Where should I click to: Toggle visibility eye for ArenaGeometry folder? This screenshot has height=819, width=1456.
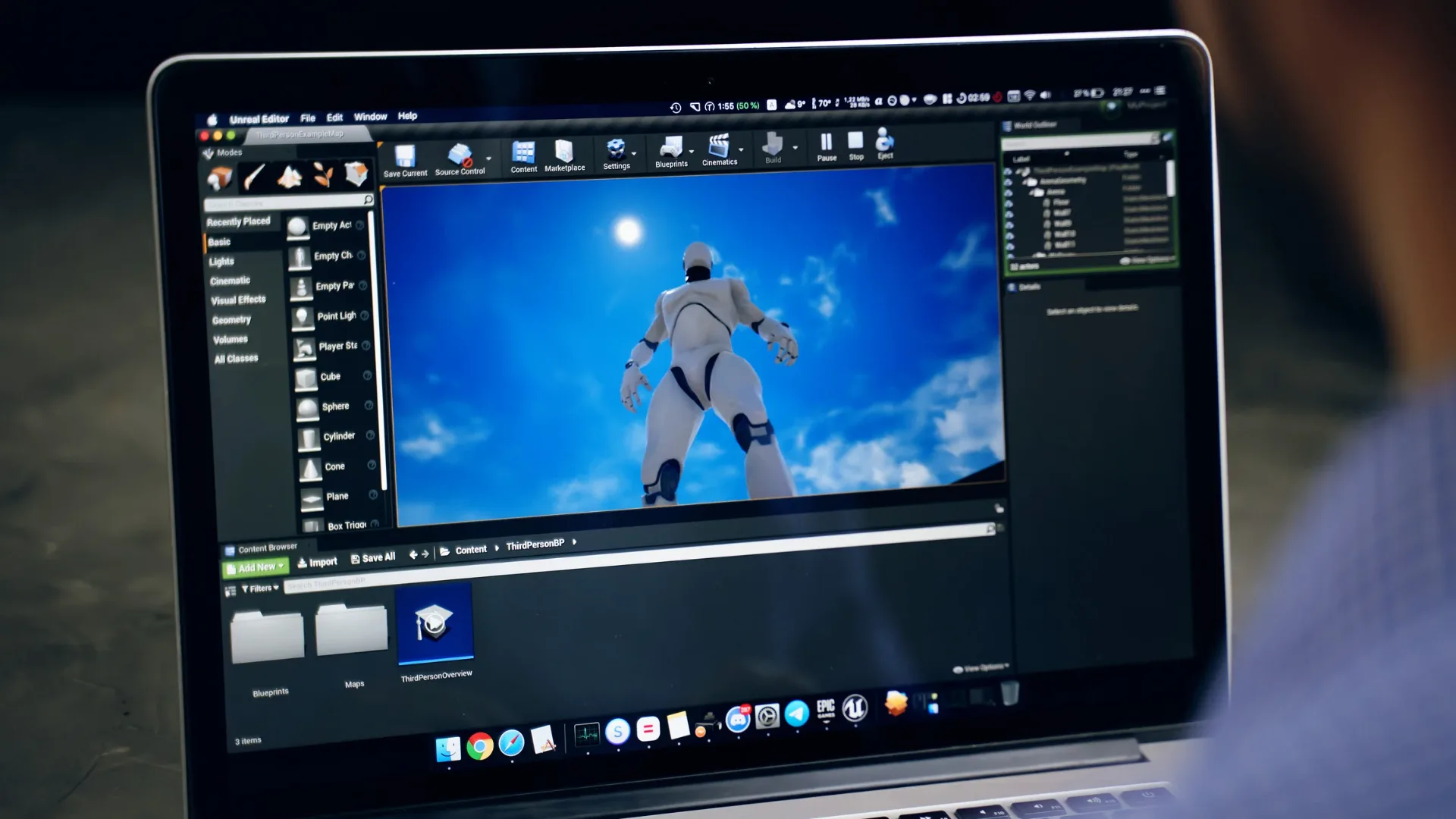tap(1008, 183)
